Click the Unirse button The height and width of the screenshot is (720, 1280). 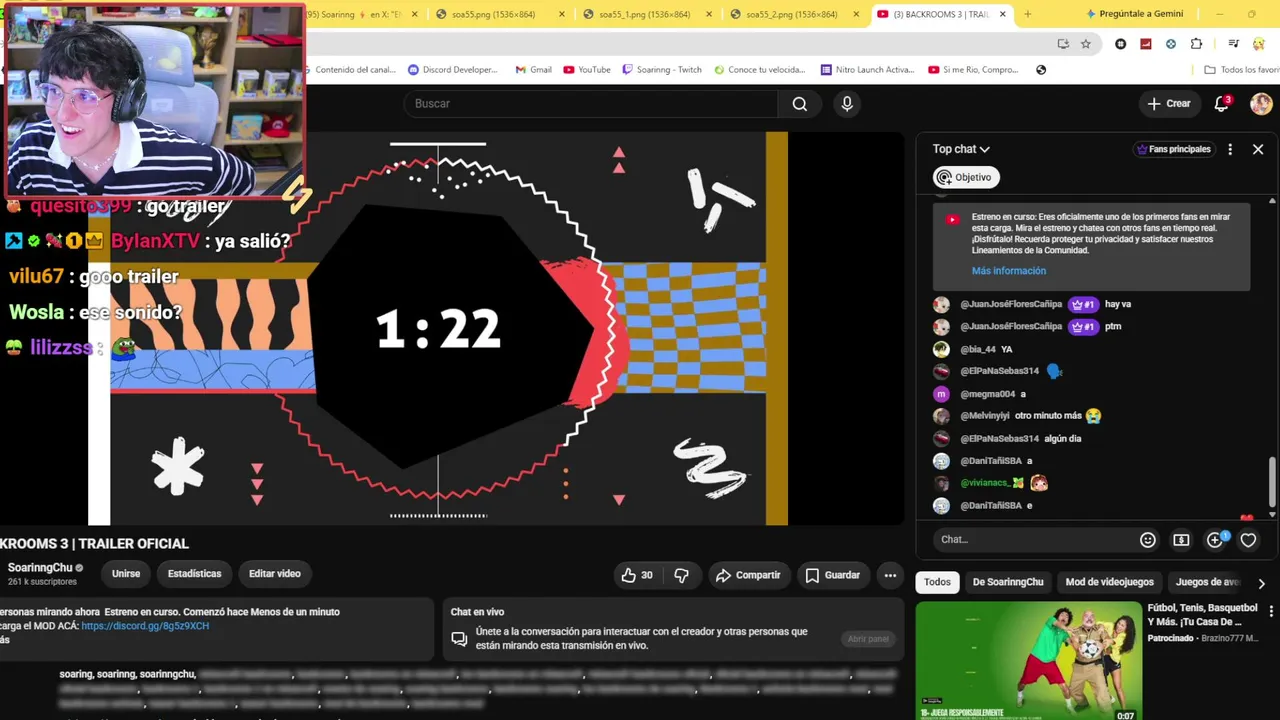pos(126,574)
